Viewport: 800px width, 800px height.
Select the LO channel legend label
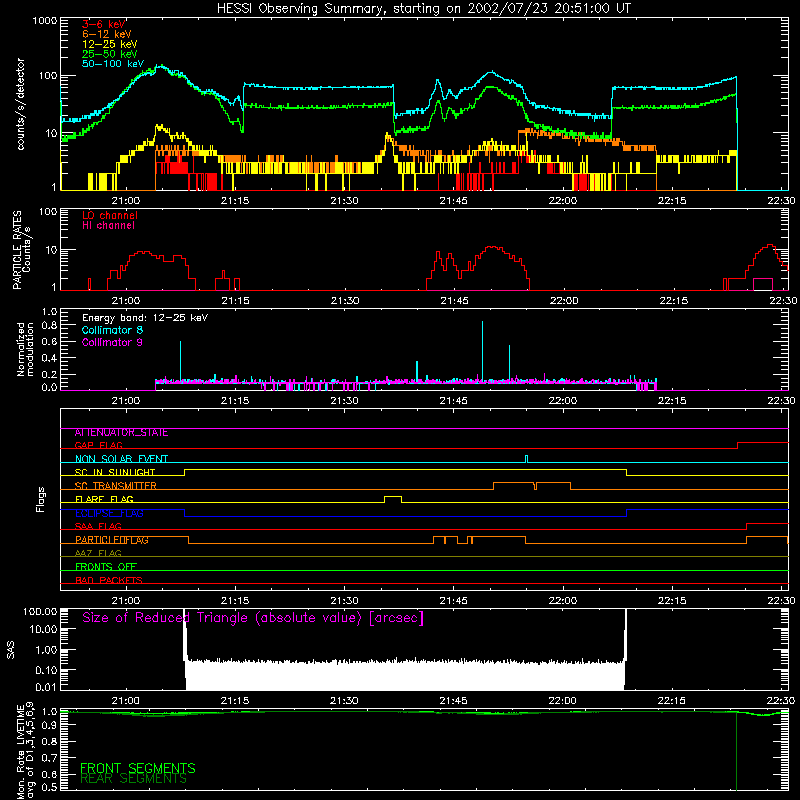pos(110,215)
